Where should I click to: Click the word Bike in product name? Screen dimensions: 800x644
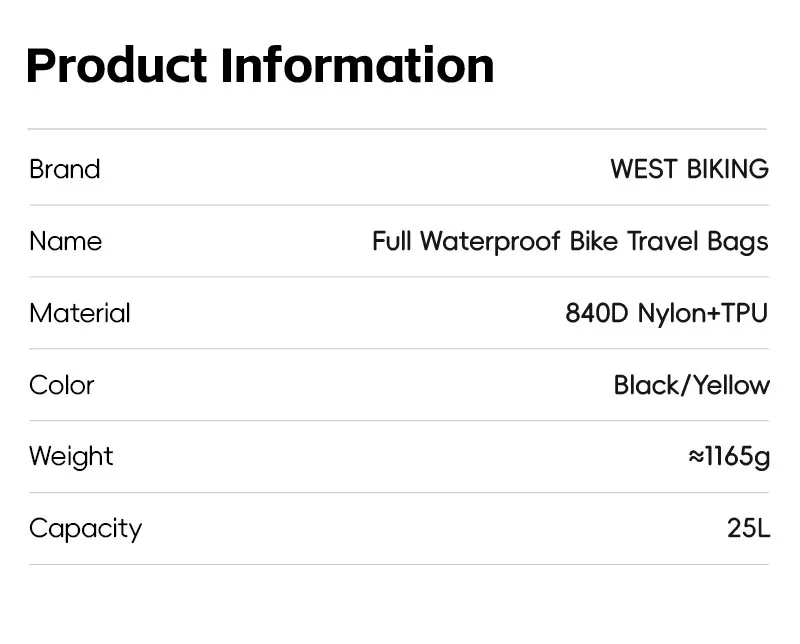pyautogui.click(x=594, y=241)
